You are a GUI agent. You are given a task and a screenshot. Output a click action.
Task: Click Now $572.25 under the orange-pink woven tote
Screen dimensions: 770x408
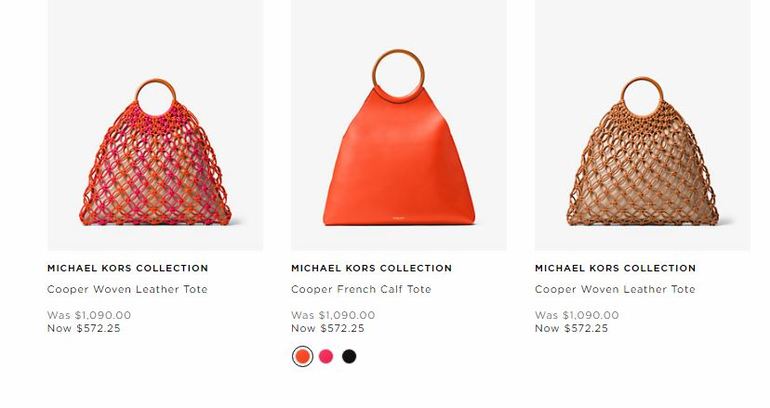tap(83, 328)
